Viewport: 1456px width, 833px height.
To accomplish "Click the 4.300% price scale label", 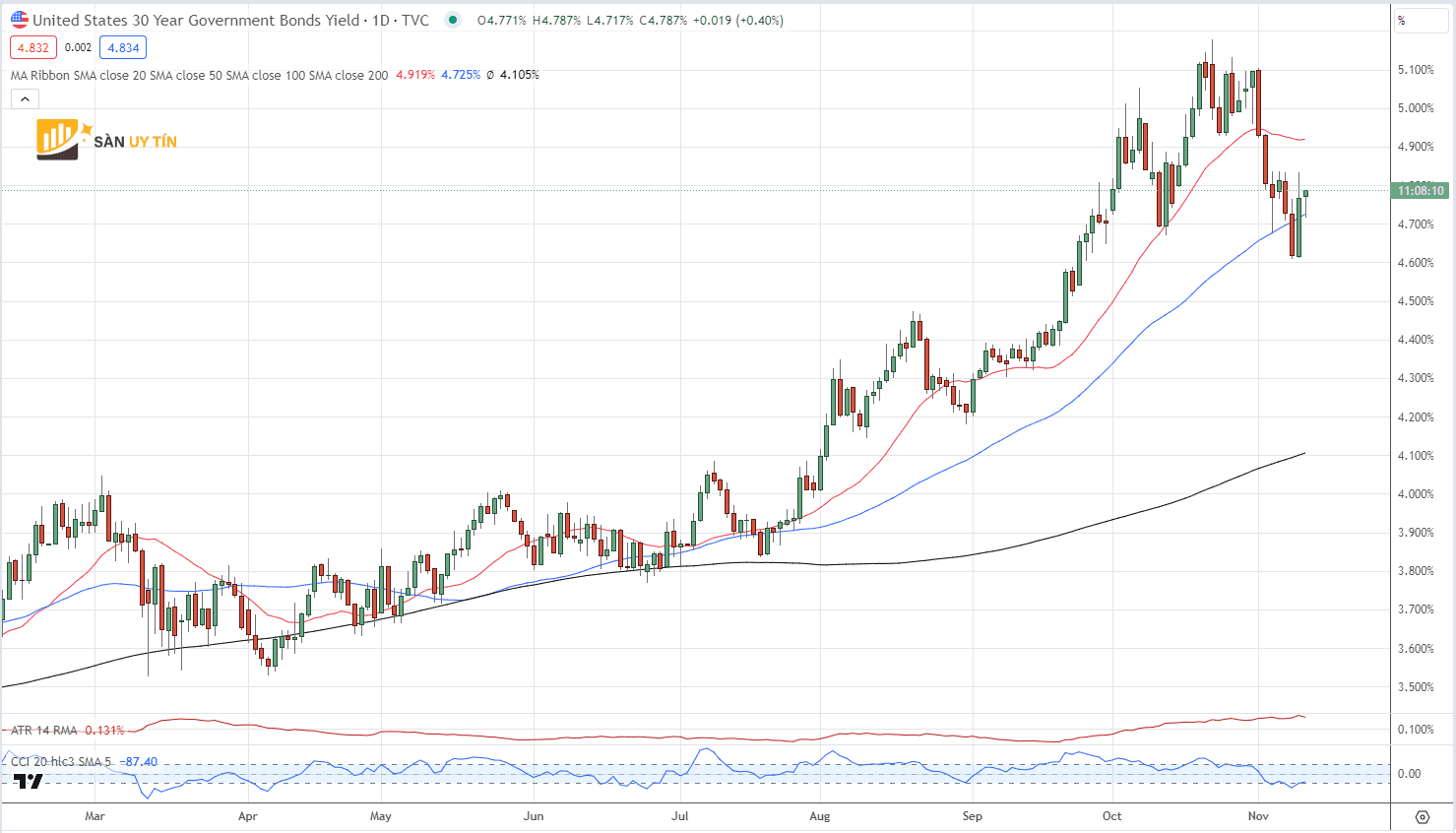I will tap(1416, 378).
